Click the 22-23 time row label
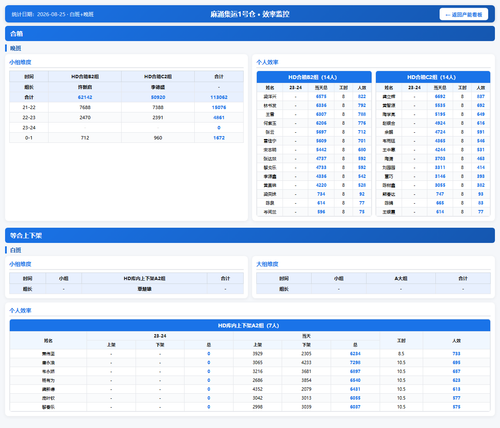 pyautogui.click(x=29, y=118)
